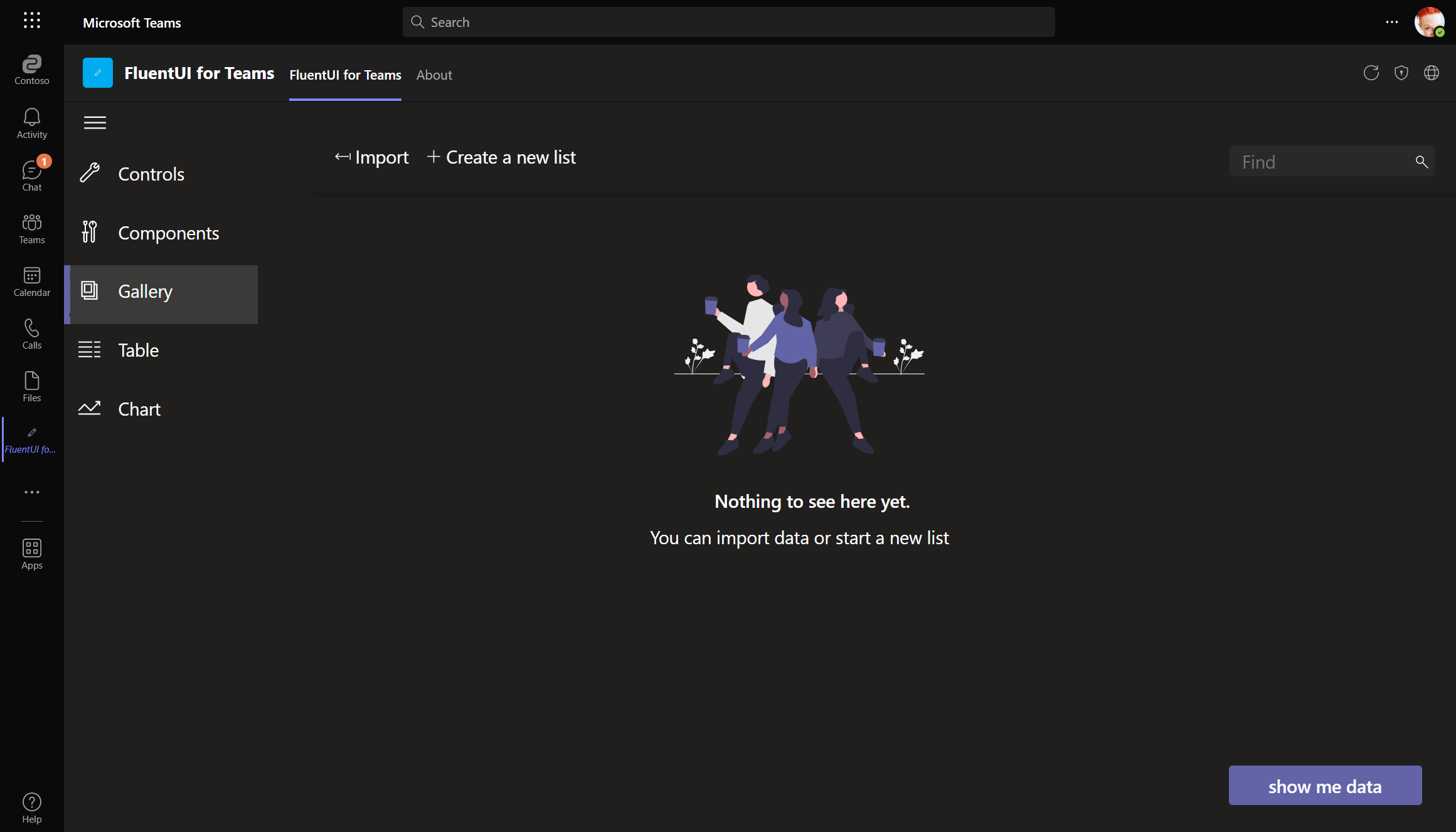Switch to the About tab
The width and height of the screenshot is (1456, 832).
(434, 75)
